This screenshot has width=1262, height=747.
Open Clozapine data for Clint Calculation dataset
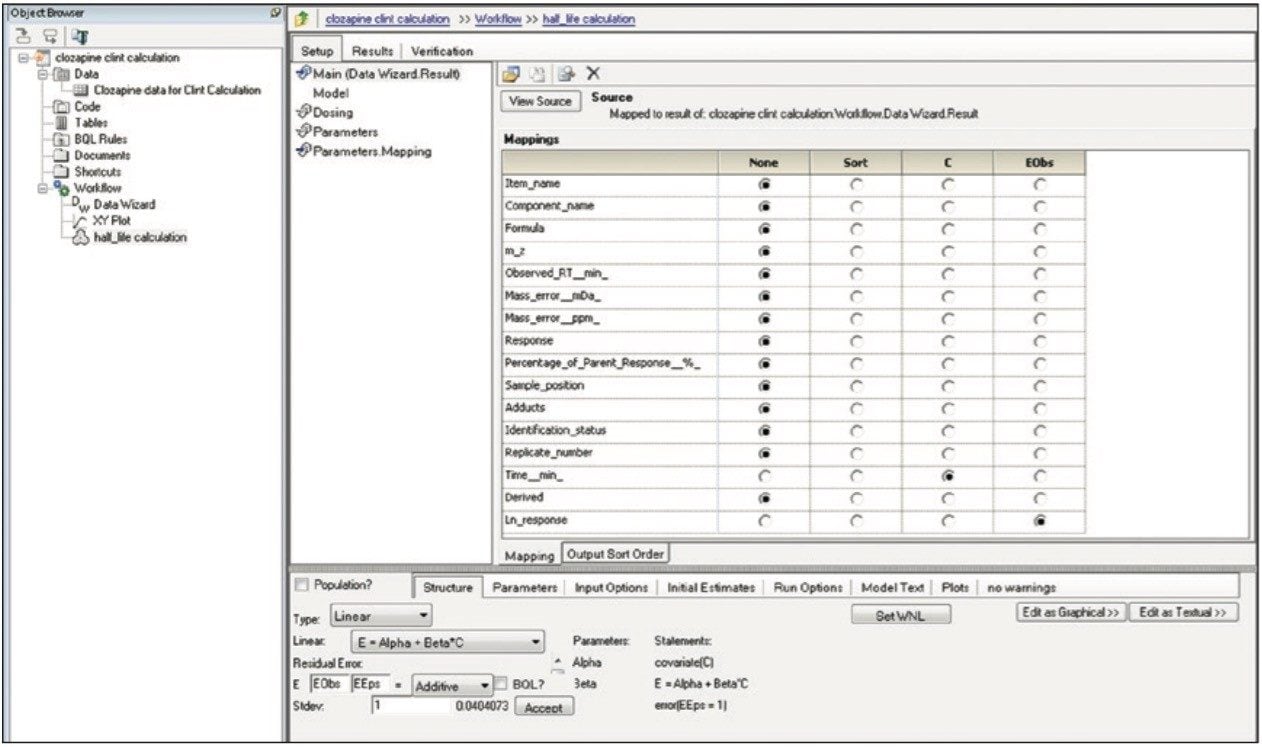click(x=177, y=90)
